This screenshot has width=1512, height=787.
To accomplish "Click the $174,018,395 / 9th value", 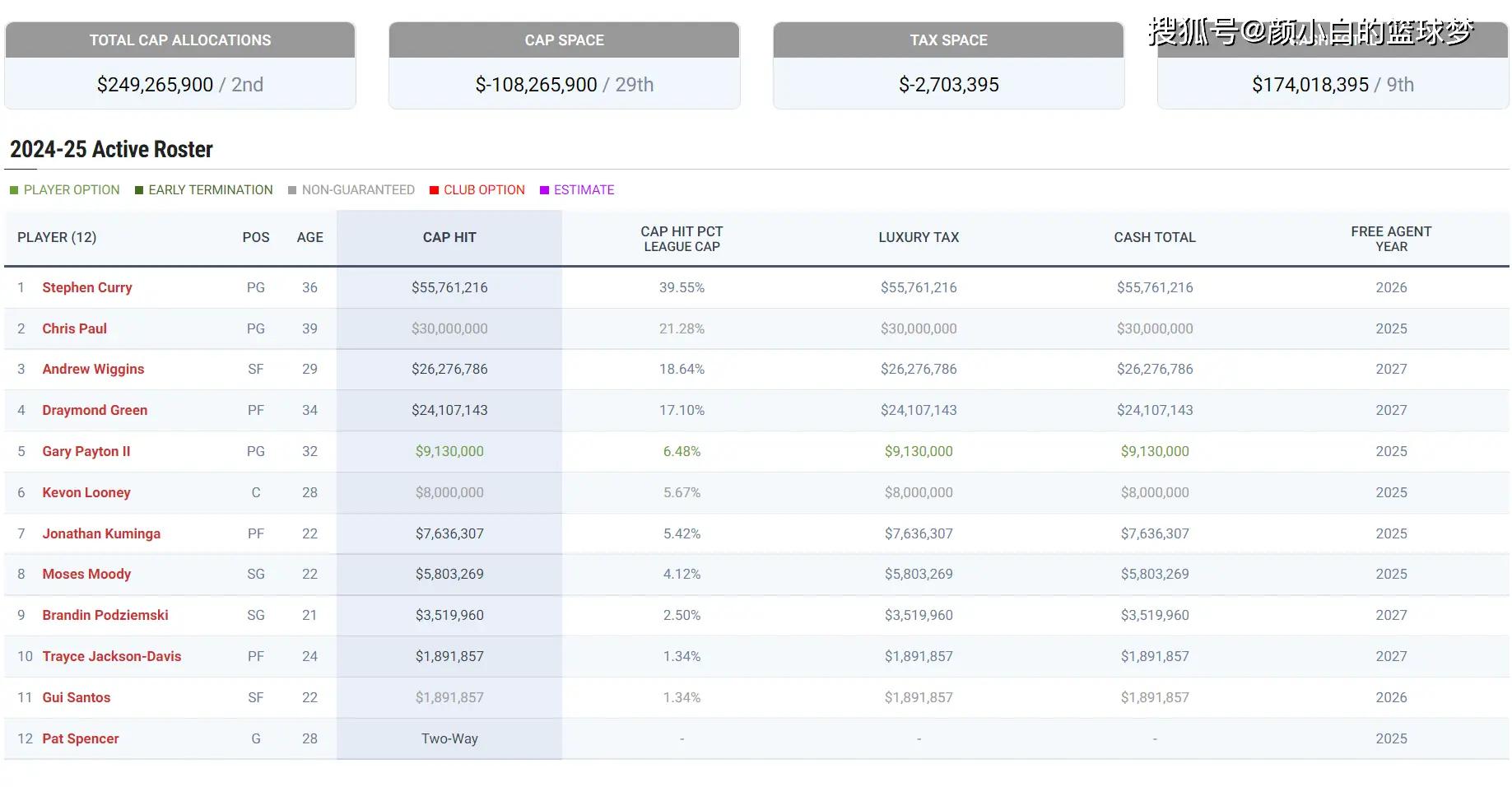I will point(1333,85).
